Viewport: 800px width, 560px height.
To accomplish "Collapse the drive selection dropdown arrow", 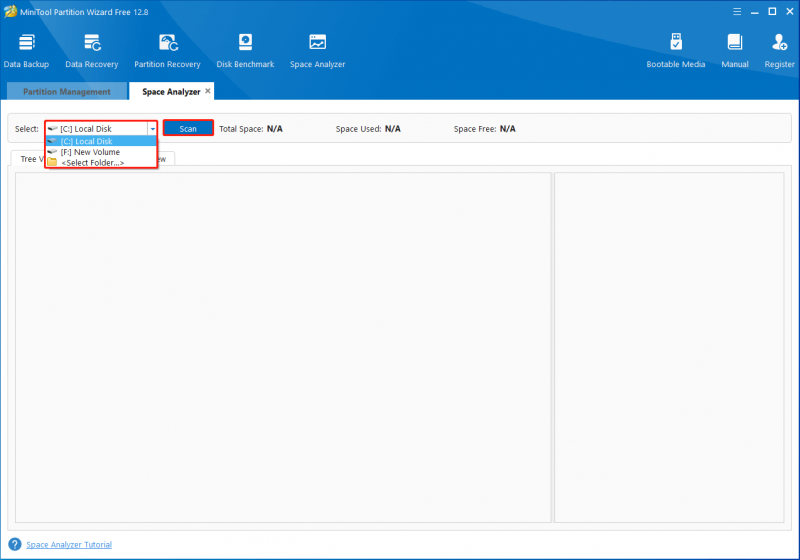I will 153,129.
